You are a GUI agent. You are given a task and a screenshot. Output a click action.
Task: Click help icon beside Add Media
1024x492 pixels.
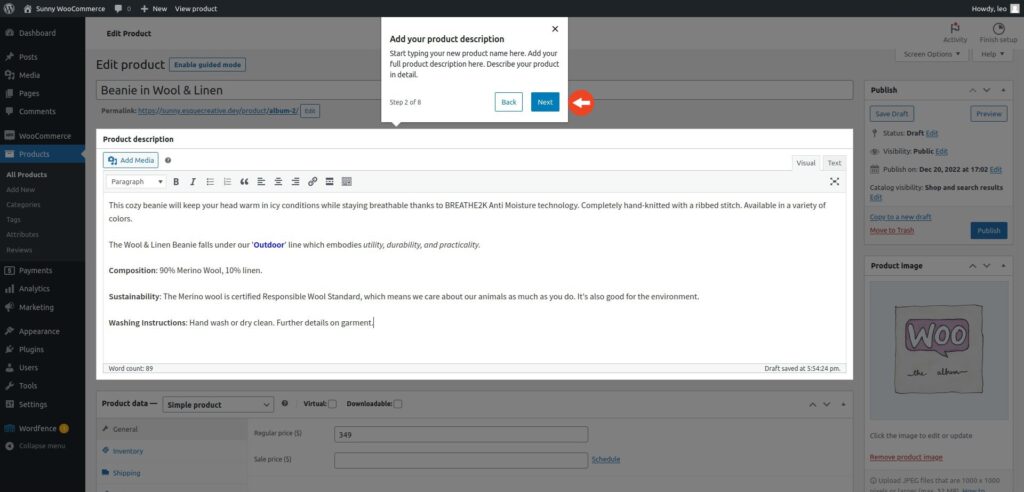tap(168, 160)
